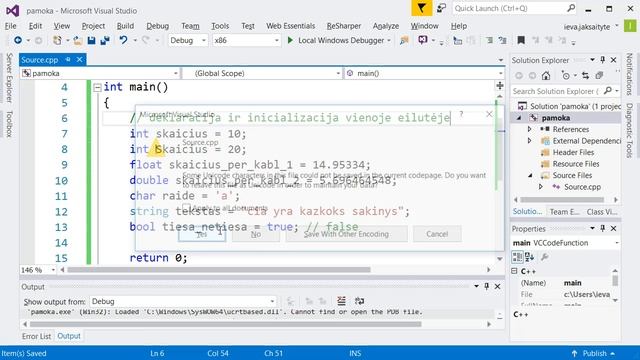Click Save With Other Encoding button
The width and height of the screenshot is (640, 360).
click(347, 234)
